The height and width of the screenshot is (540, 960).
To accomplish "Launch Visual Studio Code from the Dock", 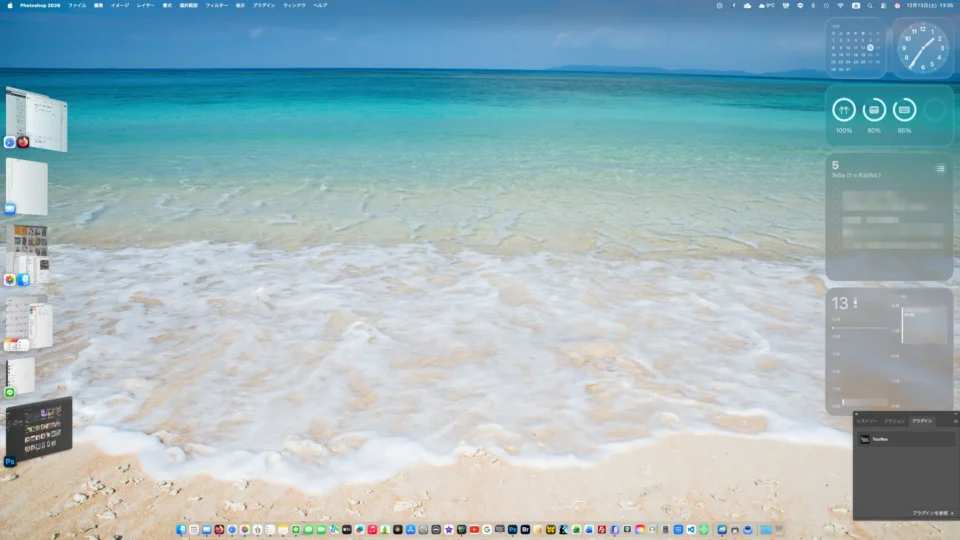I will (691, 530).
